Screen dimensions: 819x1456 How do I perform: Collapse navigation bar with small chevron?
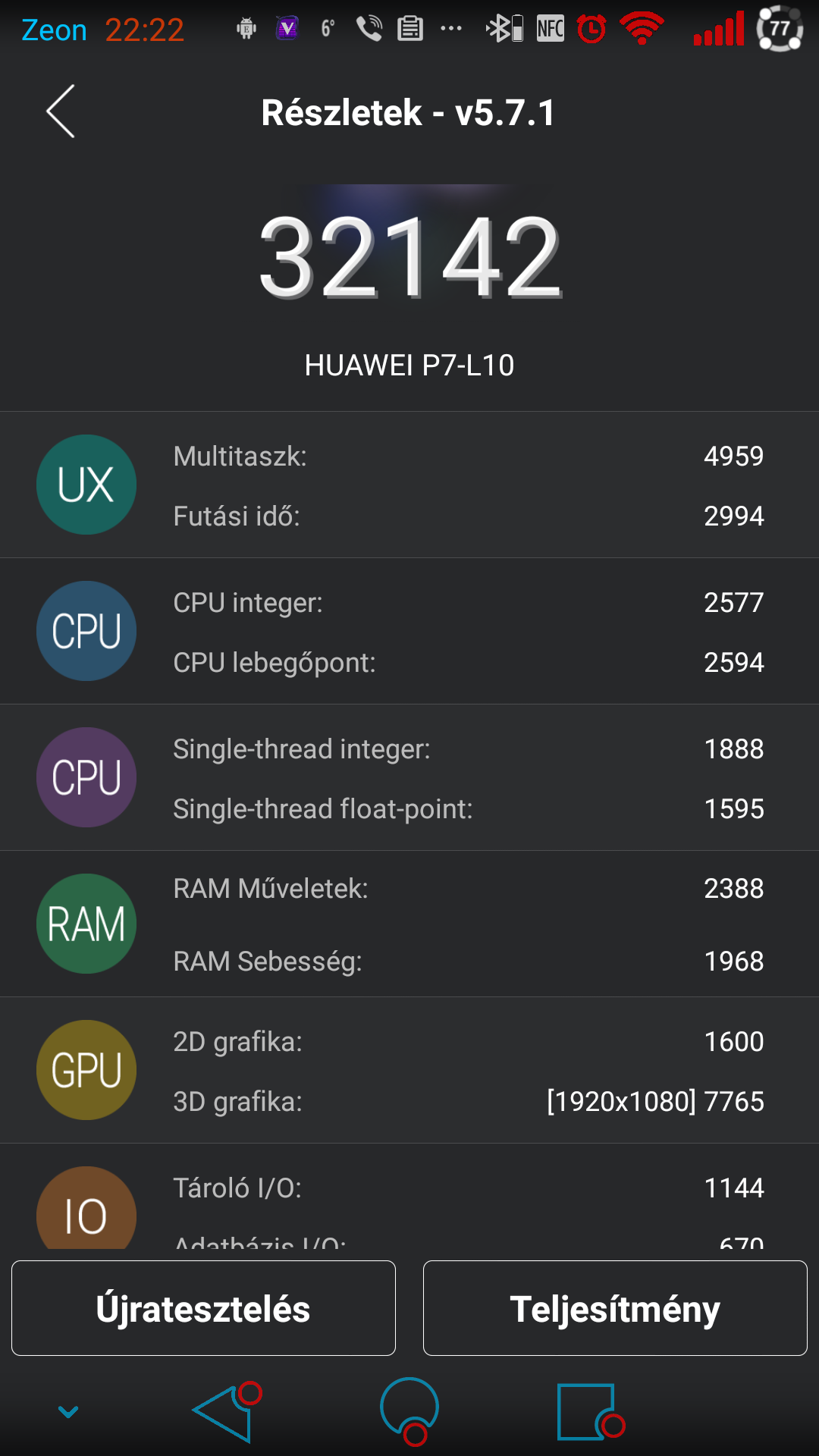(68, 1411)
